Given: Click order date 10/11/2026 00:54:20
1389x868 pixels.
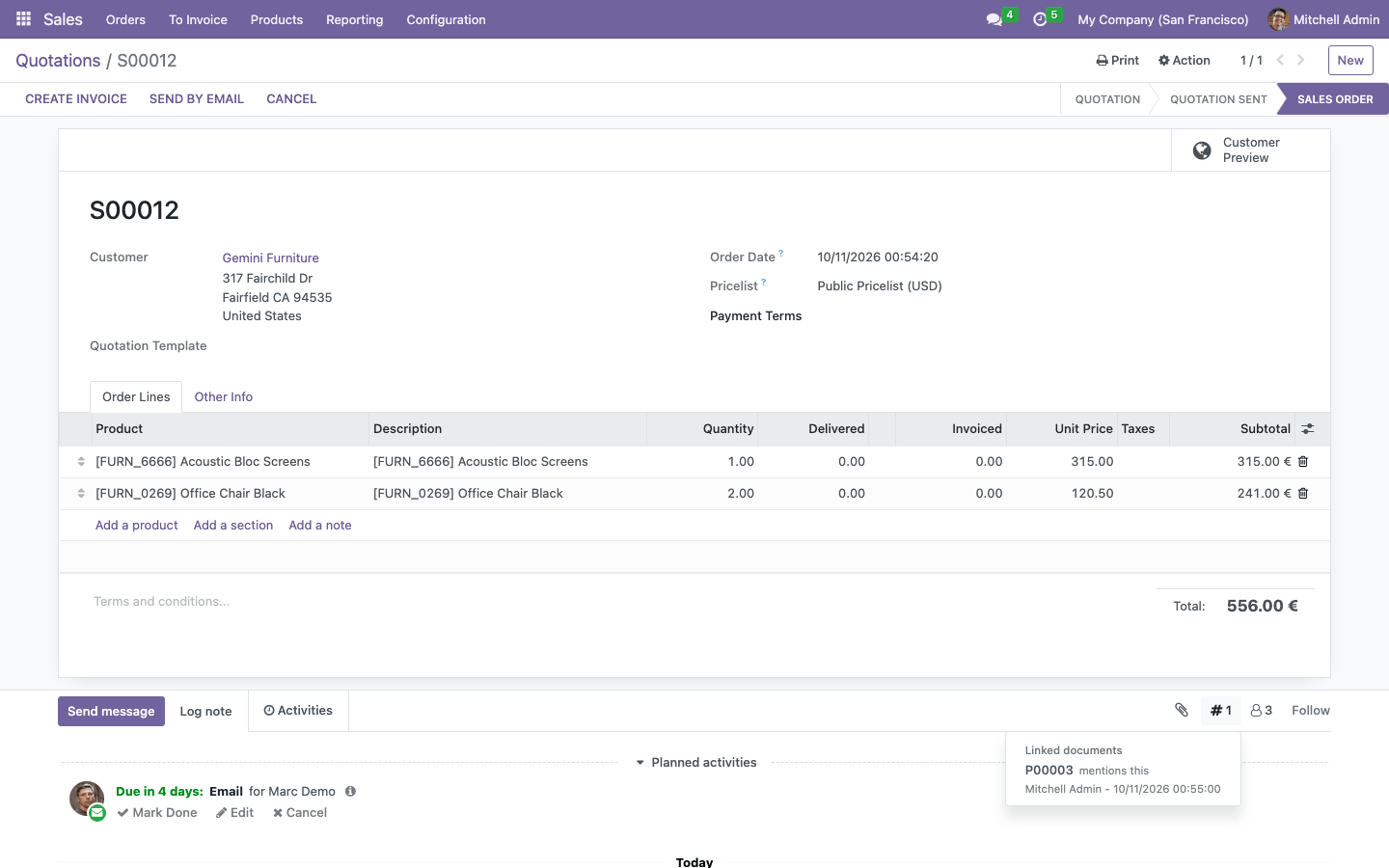Looking at the screenshot, I should pyautogui.click(x=878, y=258).
